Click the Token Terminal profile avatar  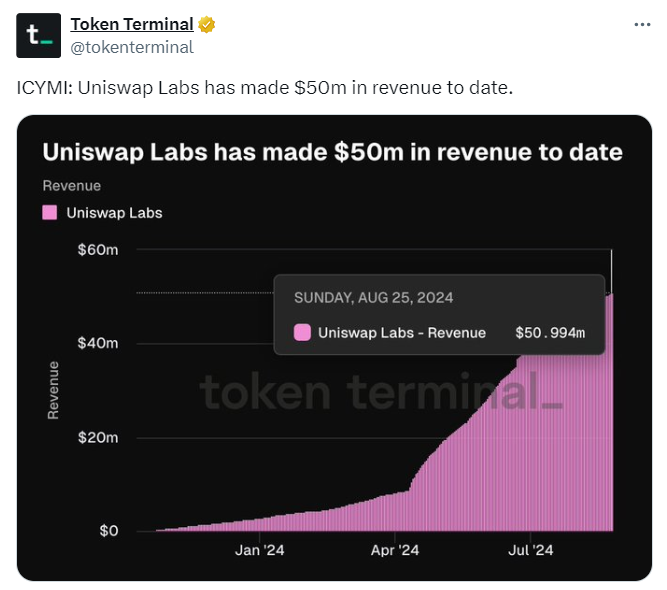point(38,35)
